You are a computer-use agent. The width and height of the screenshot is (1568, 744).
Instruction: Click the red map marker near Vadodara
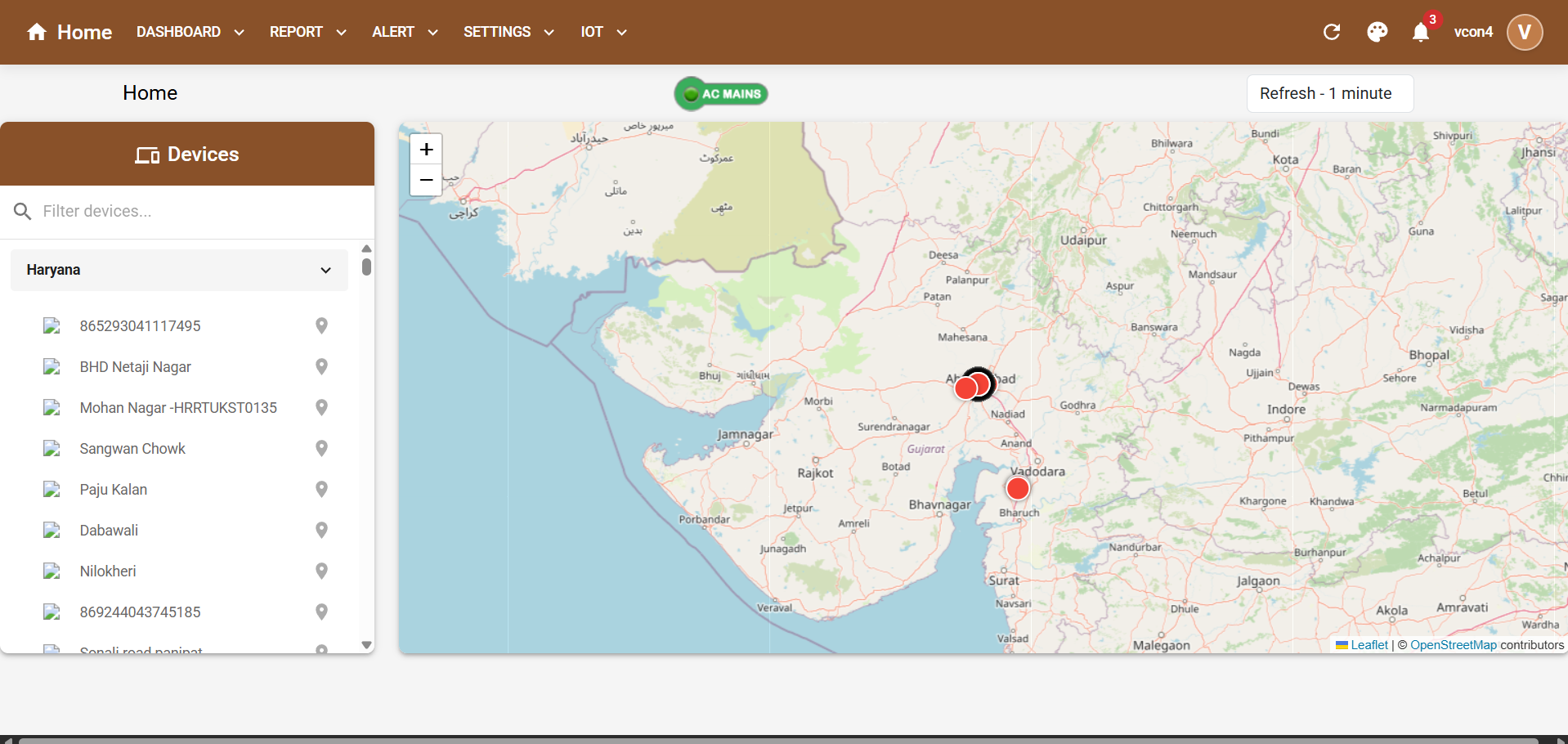coord(1018,489)
